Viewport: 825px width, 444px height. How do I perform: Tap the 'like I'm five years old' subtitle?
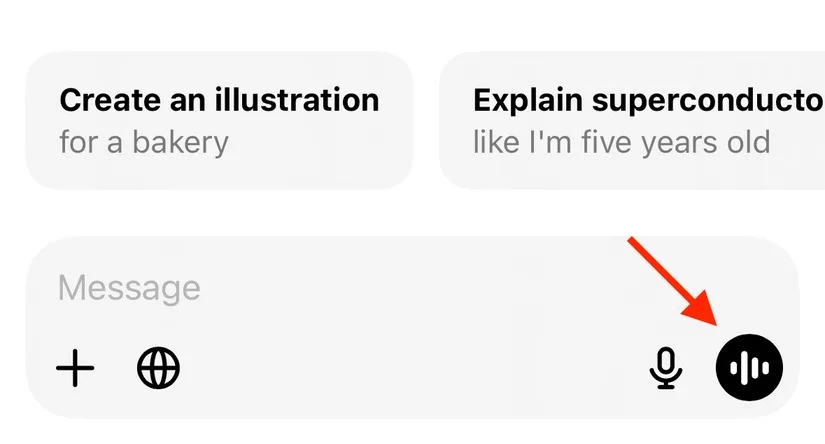point(621,143)
